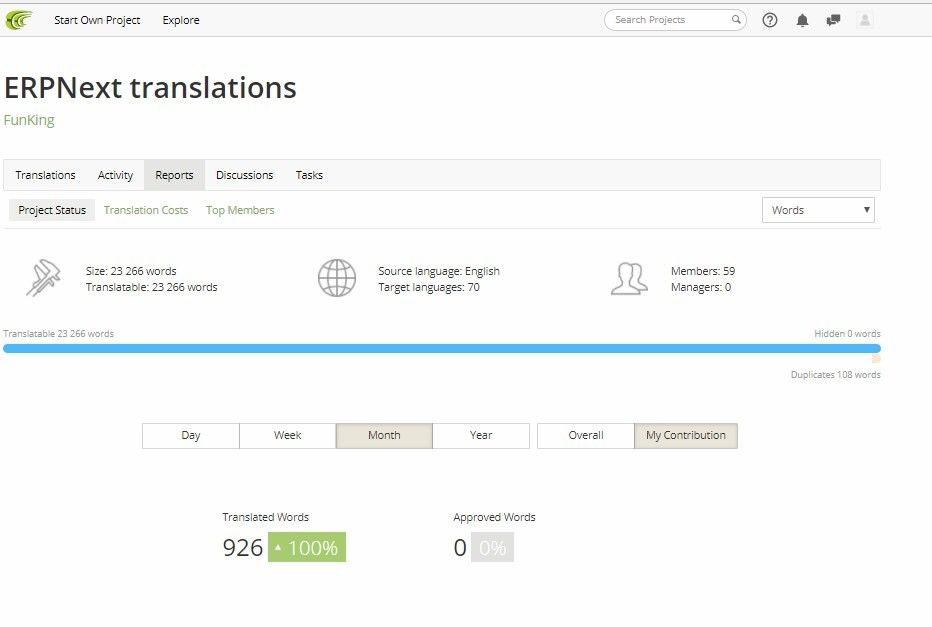
Task: Switch to the Overall view toggle
Action: pos(585,436)
